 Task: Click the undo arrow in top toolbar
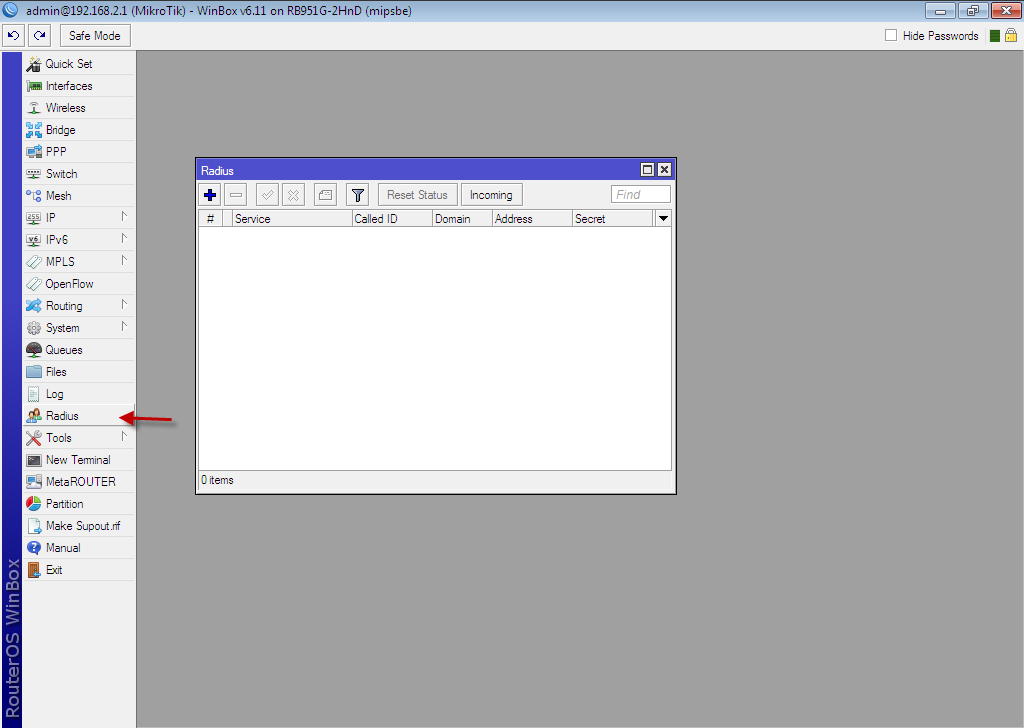[x=14, y=35]
